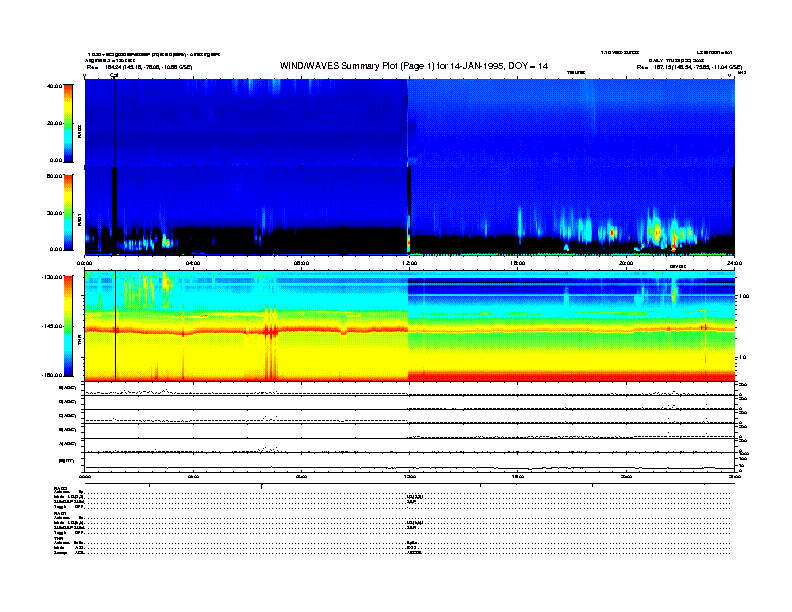Click the left header Re position line

coord(139,67)
